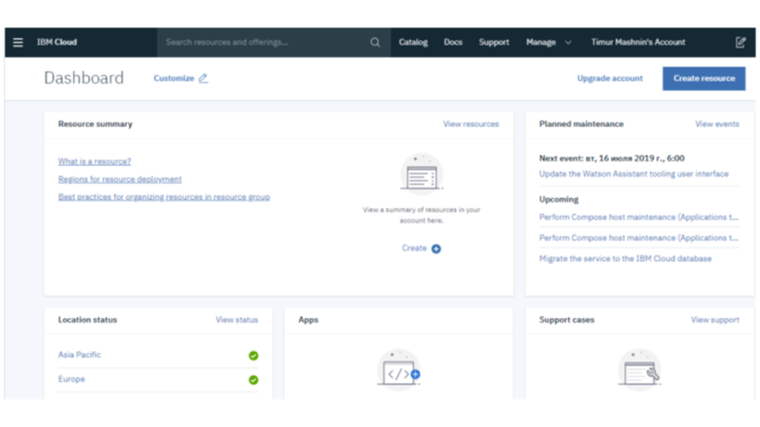
Task: Click the Apps code window illustration
Action: coord(399,370)
